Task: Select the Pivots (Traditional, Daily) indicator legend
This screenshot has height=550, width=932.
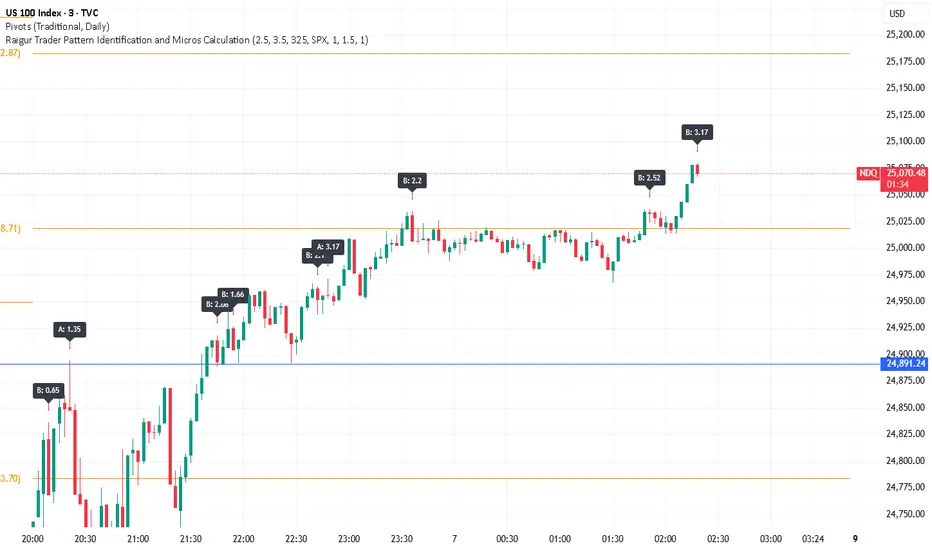Action: 56,26
